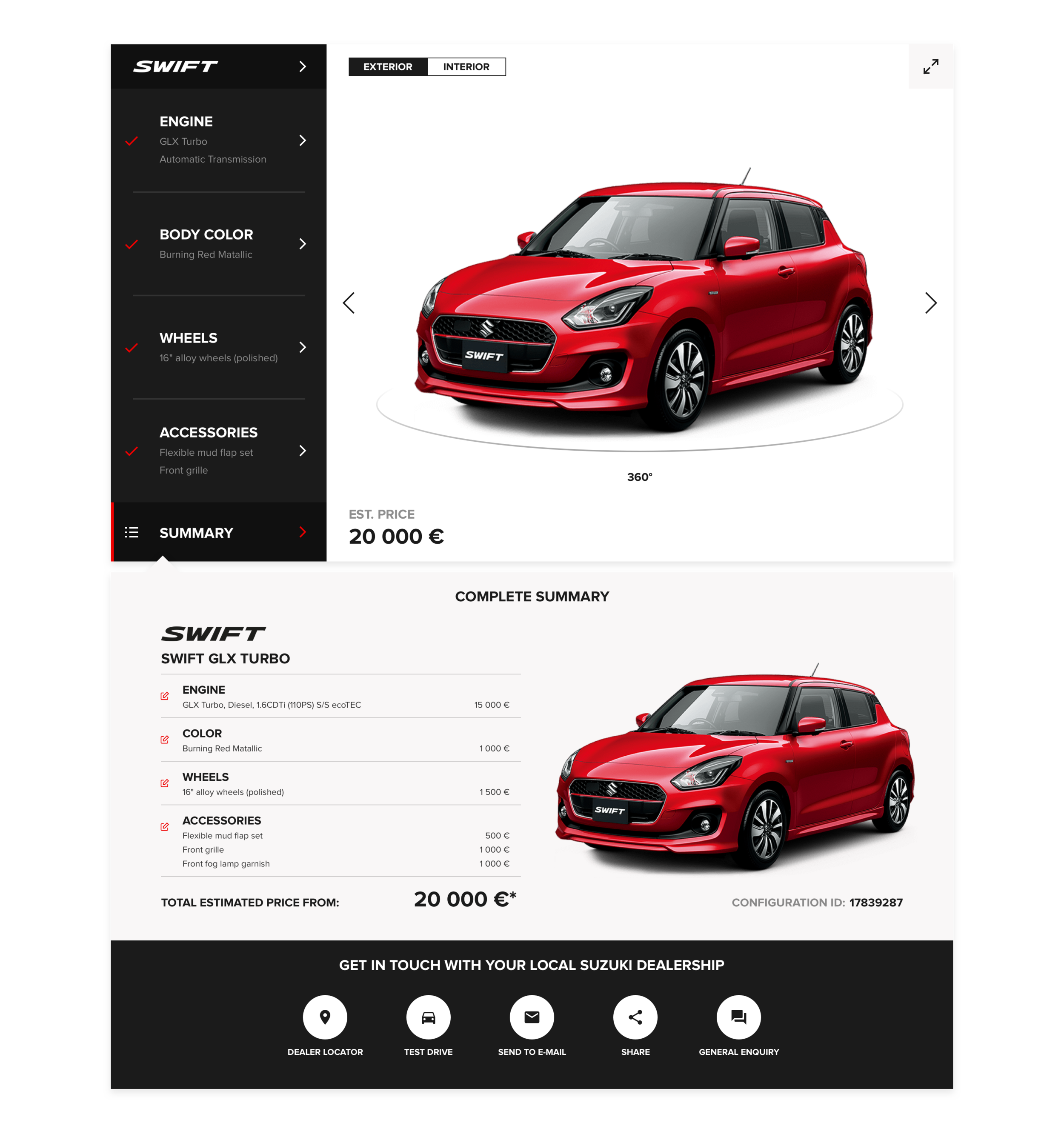Viewport: 1064px width, 1134px height.
Task: Rotate car view with left arrow
Action: click(x=349, y=303)
